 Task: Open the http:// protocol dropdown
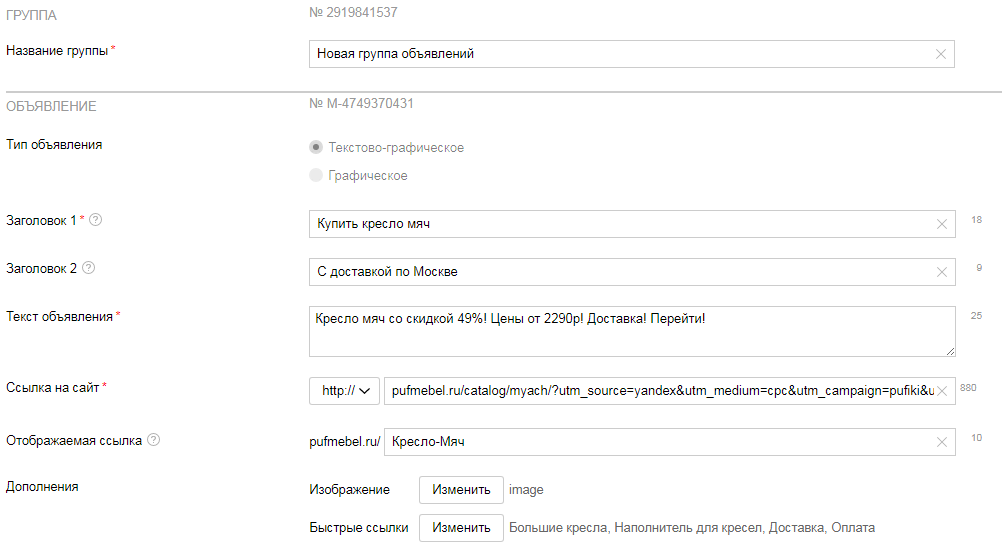[x=344, y=391]
